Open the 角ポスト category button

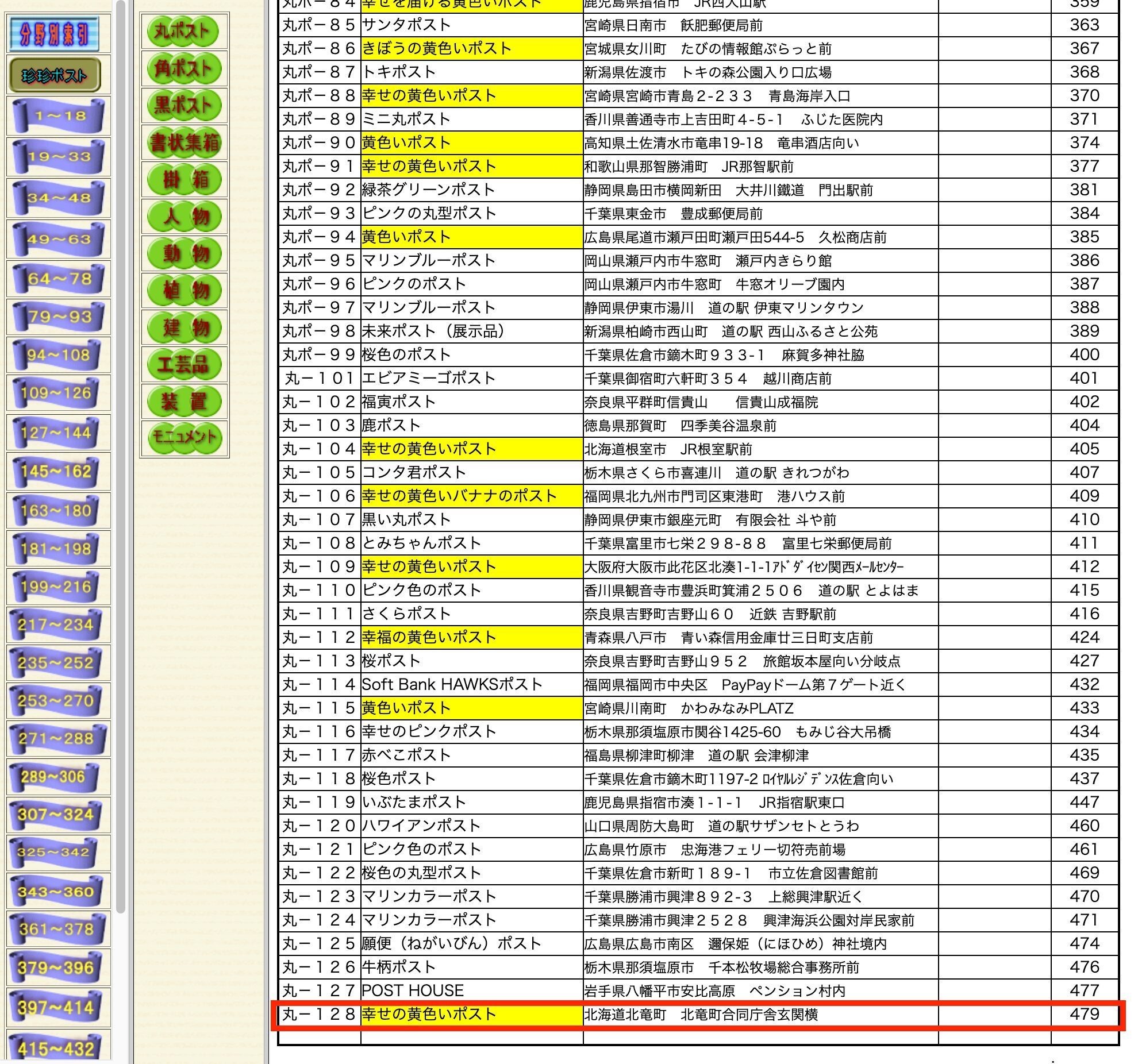(183, 68)
